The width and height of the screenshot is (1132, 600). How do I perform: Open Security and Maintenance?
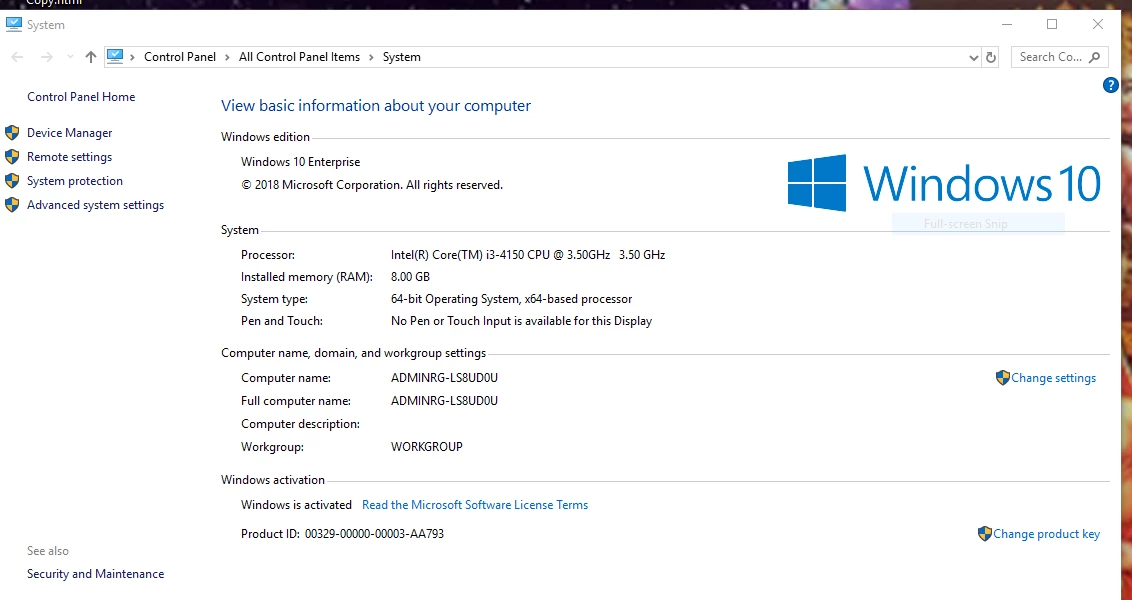coord(95,574)
